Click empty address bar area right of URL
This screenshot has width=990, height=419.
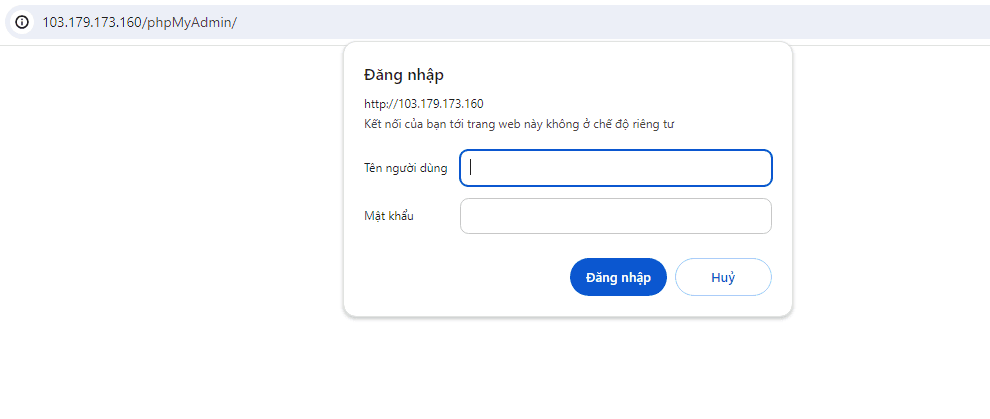point(606,23)
